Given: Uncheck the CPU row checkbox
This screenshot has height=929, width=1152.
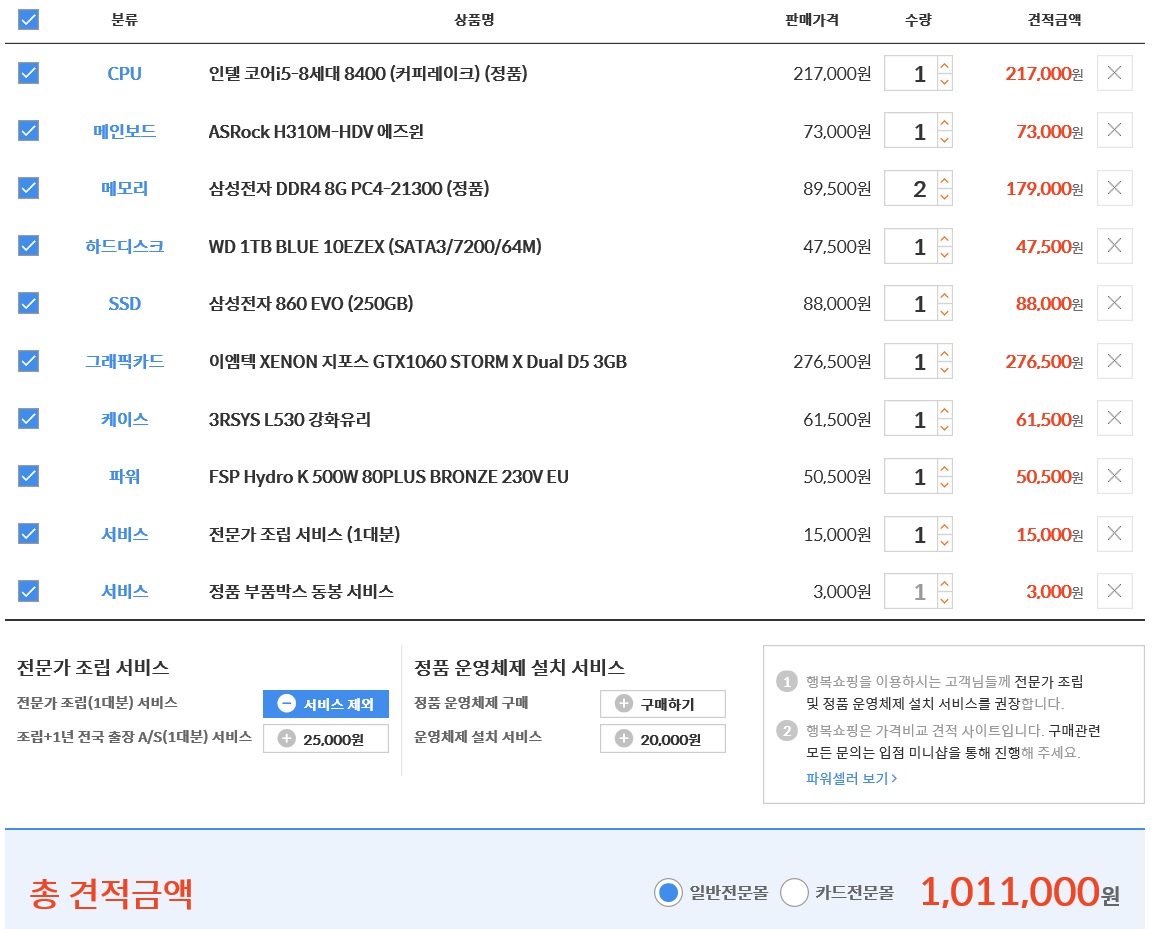Looking at the screenshot, I should click(28, 73).
